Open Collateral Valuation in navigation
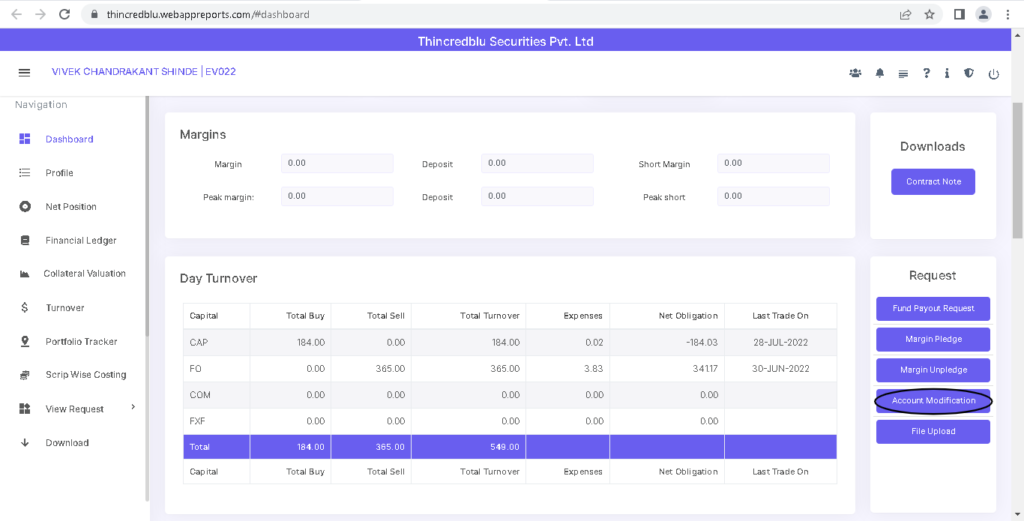1024x521 pixels. coord(85,274)
